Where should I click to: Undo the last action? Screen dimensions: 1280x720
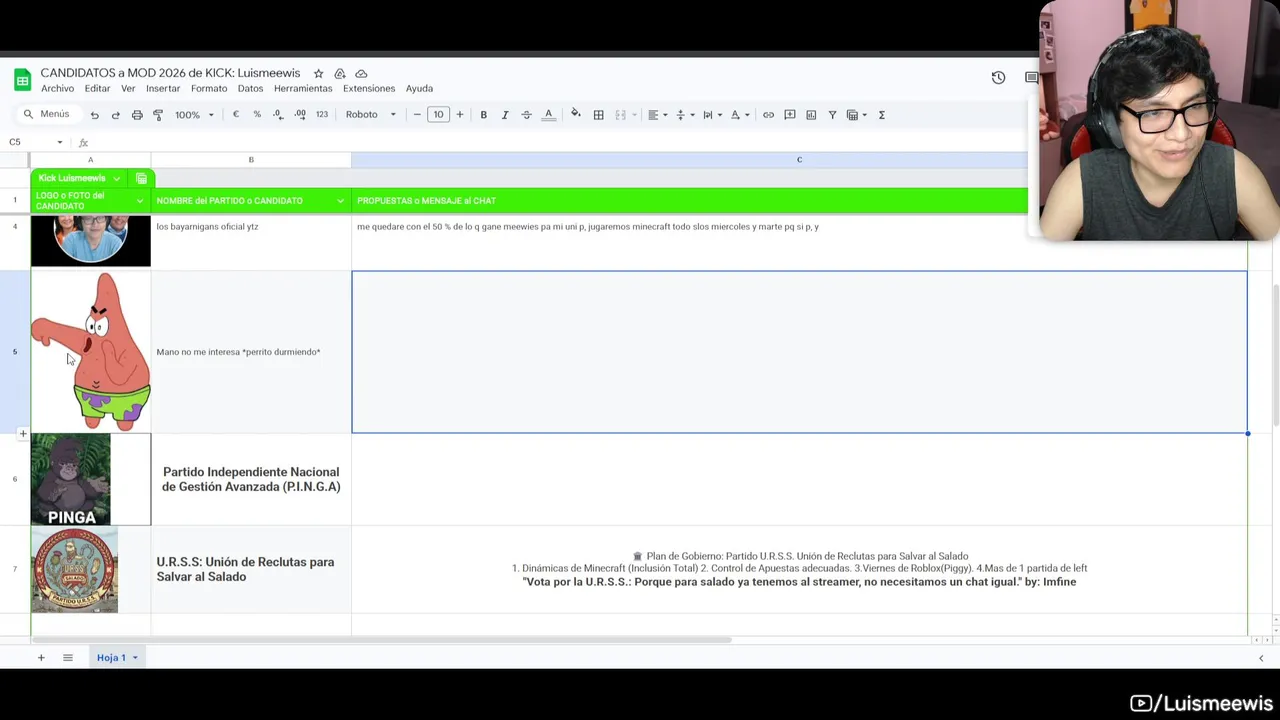click(x=94, y=115)
